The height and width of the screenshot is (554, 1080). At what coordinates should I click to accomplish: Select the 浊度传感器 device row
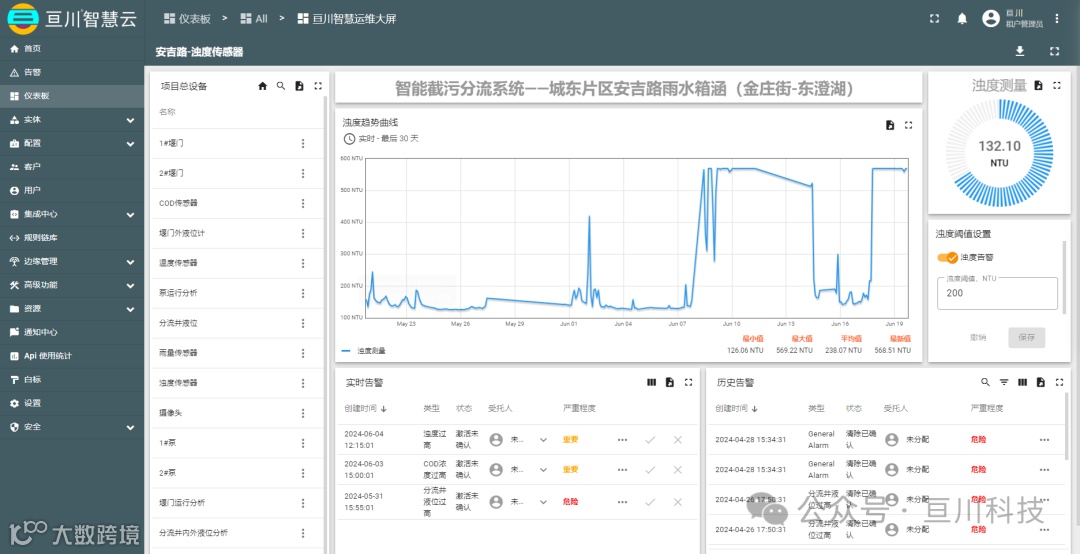(236, 383)
